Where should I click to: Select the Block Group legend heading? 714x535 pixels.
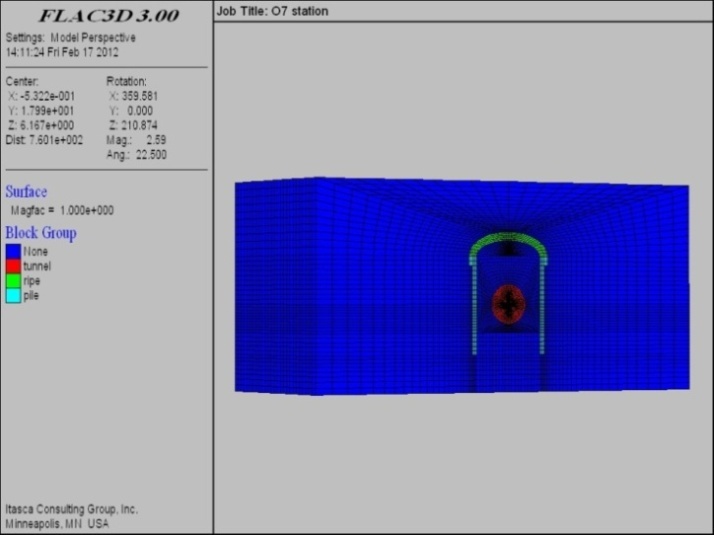point(41,233)
